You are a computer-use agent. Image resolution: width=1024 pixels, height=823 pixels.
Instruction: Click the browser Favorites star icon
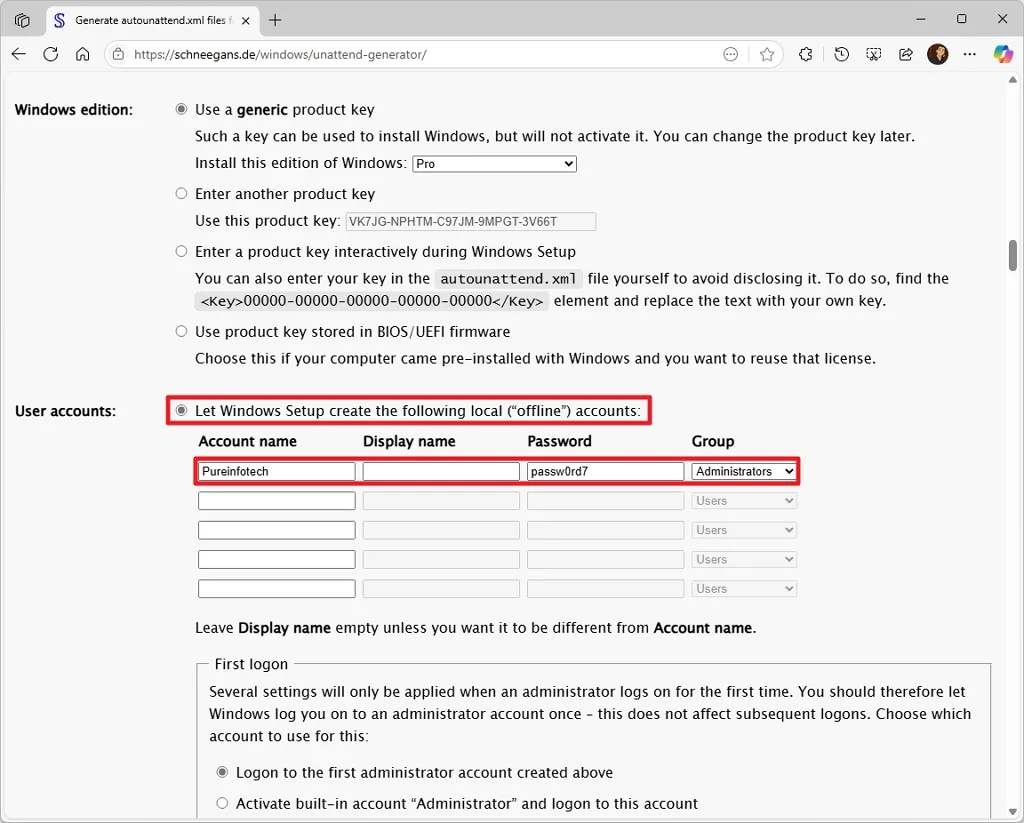pos(767,54)
